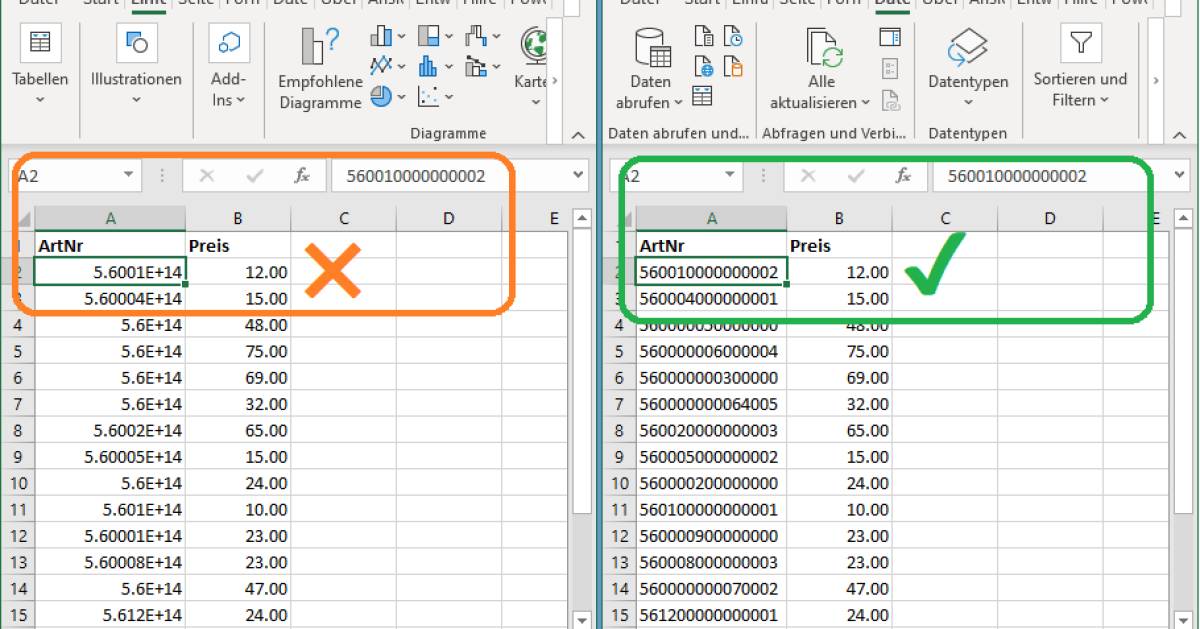Select cell showing 5.60005E+14
Screen dimensions: 1200x629
[110, 457]
